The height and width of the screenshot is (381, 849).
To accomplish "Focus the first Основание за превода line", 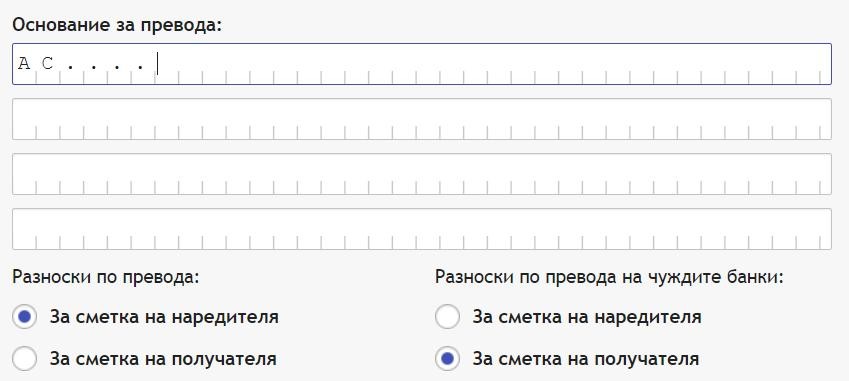I will pos(421,64).
